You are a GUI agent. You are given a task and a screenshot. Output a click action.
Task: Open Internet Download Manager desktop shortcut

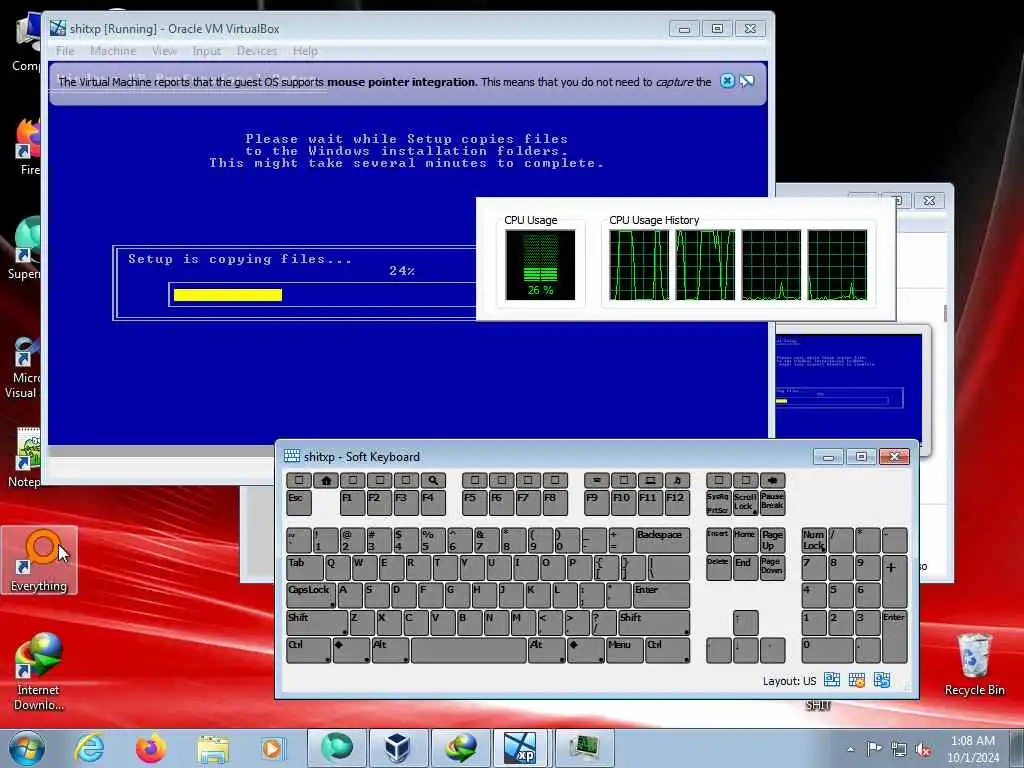39,672
